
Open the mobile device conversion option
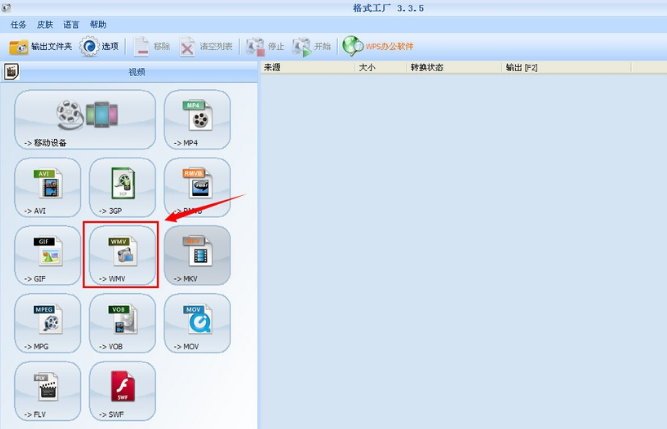85,119
